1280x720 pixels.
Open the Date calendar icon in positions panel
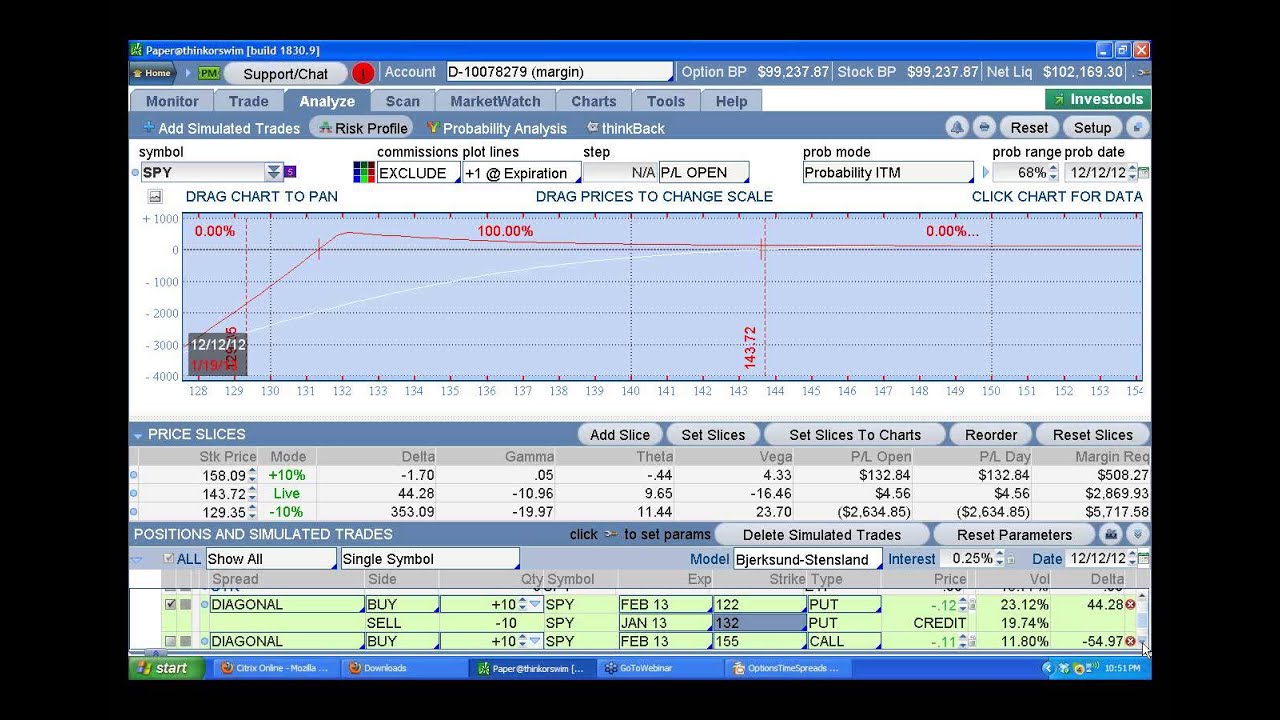pyautogui.click(x=1144, y=559)
